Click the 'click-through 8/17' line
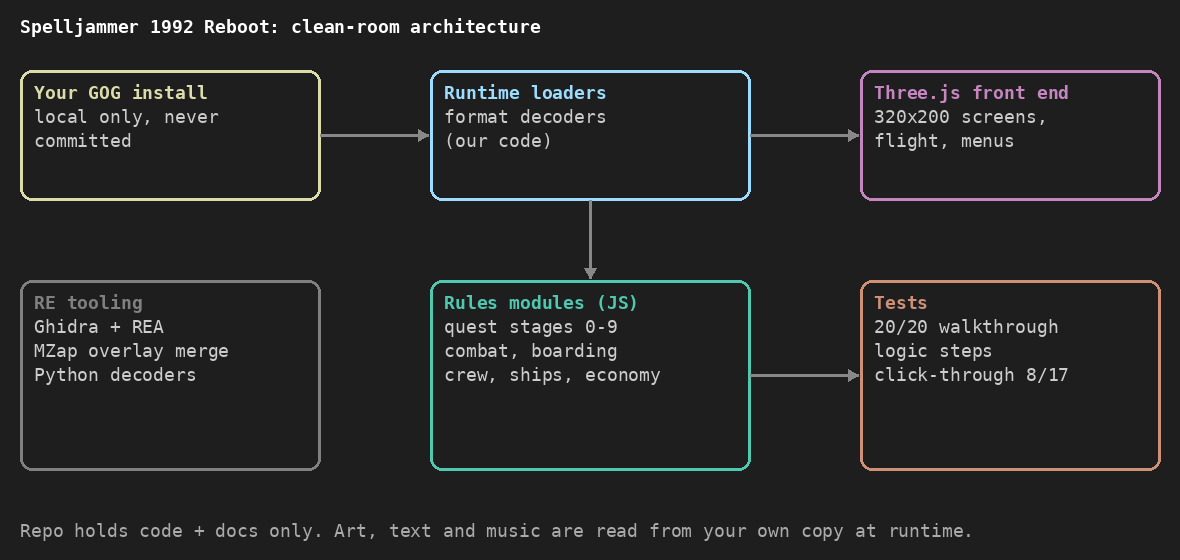1180x560 pixels. 971,375
